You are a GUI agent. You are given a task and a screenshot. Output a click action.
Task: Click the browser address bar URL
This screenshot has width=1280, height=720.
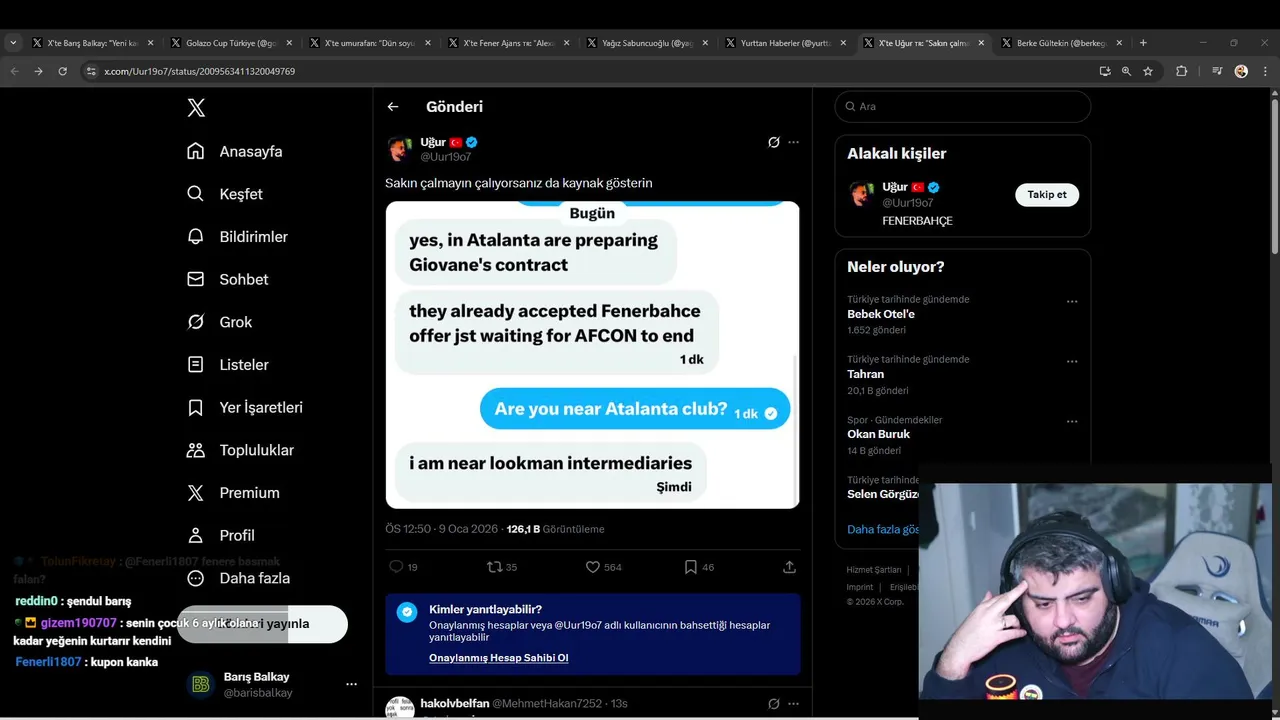click(x=199, y=71)
